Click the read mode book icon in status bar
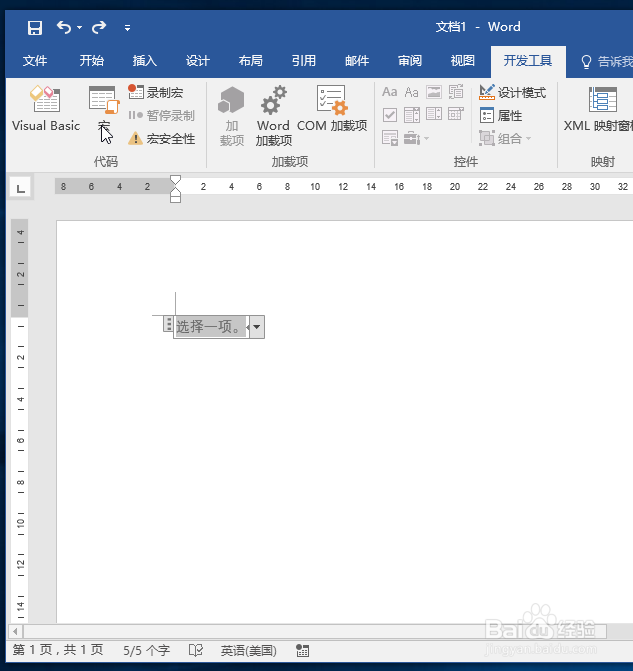Screen dimensions: 633x671 click(196, 650)
